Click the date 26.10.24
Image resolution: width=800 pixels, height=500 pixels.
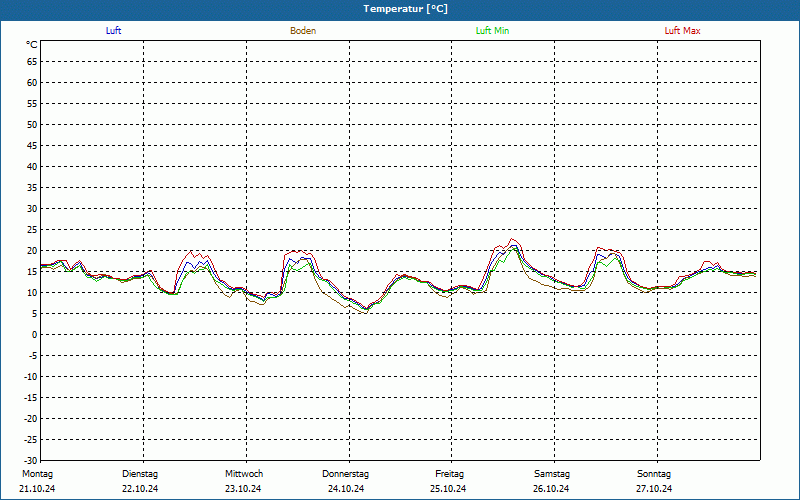[x=551, y=489]
